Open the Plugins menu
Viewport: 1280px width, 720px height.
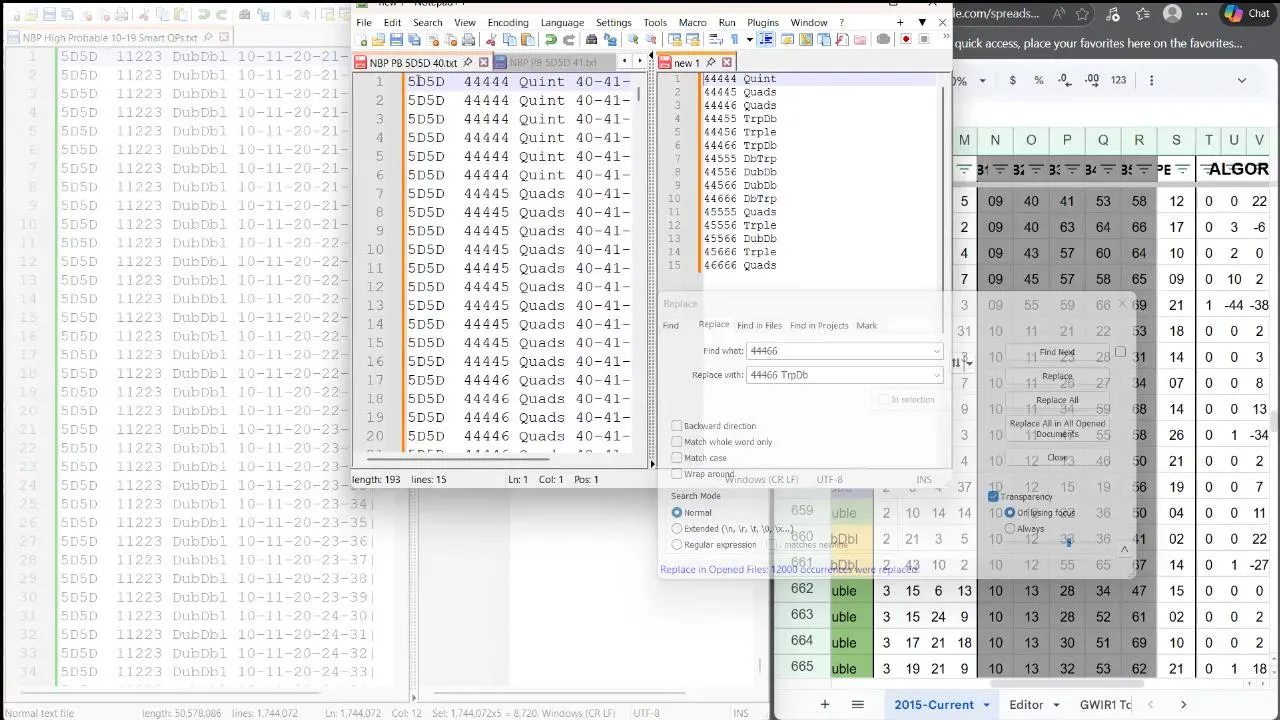click(x=762, y=22)
